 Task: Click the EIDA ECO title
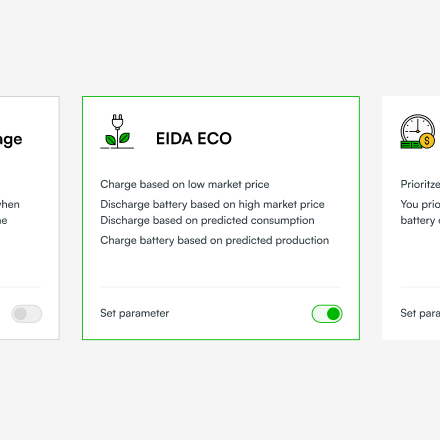point(194,139)
